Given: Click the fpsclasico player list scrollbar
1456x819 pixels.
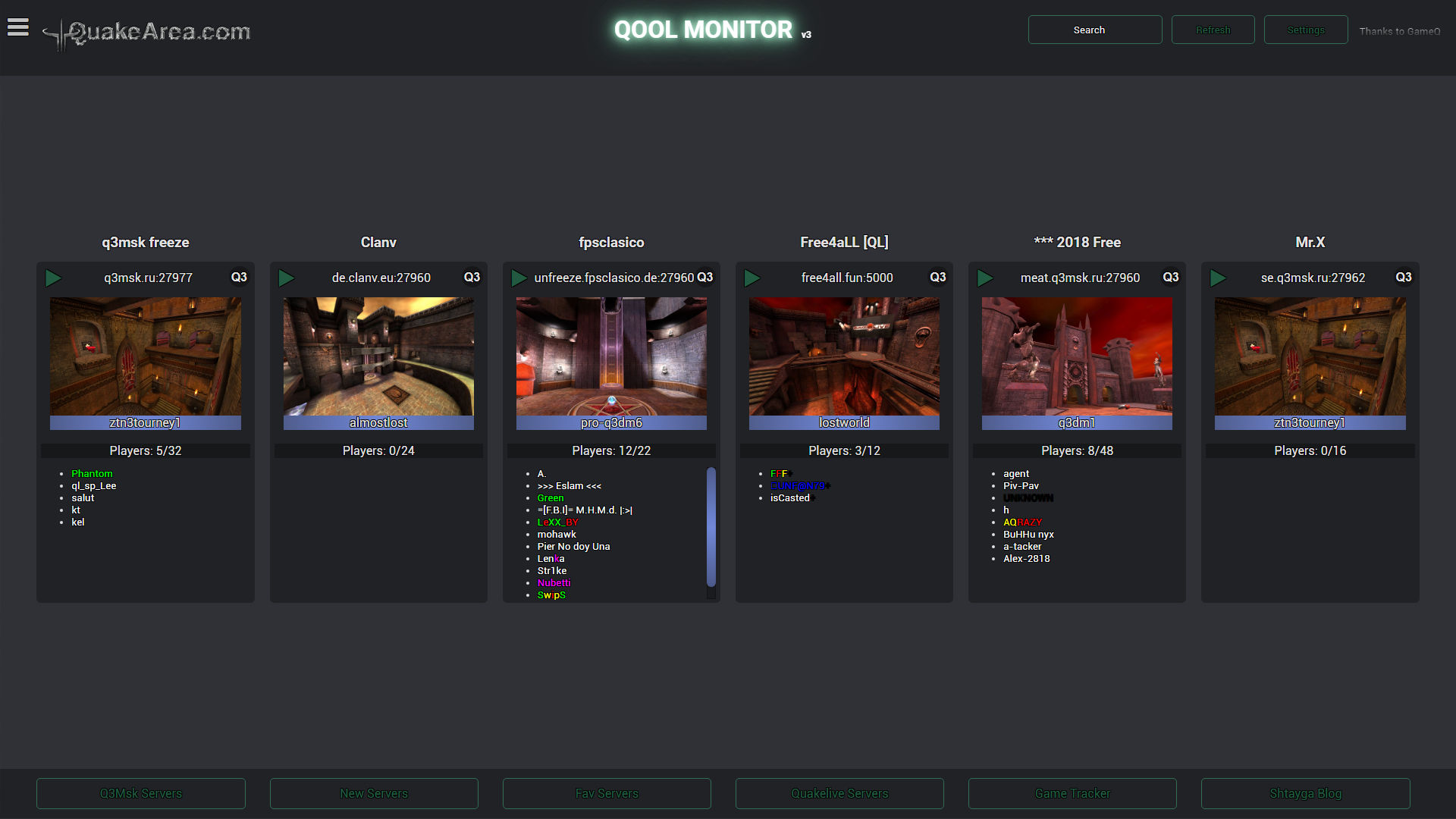Looking at the screenshot, I should (x=711, y=527).
